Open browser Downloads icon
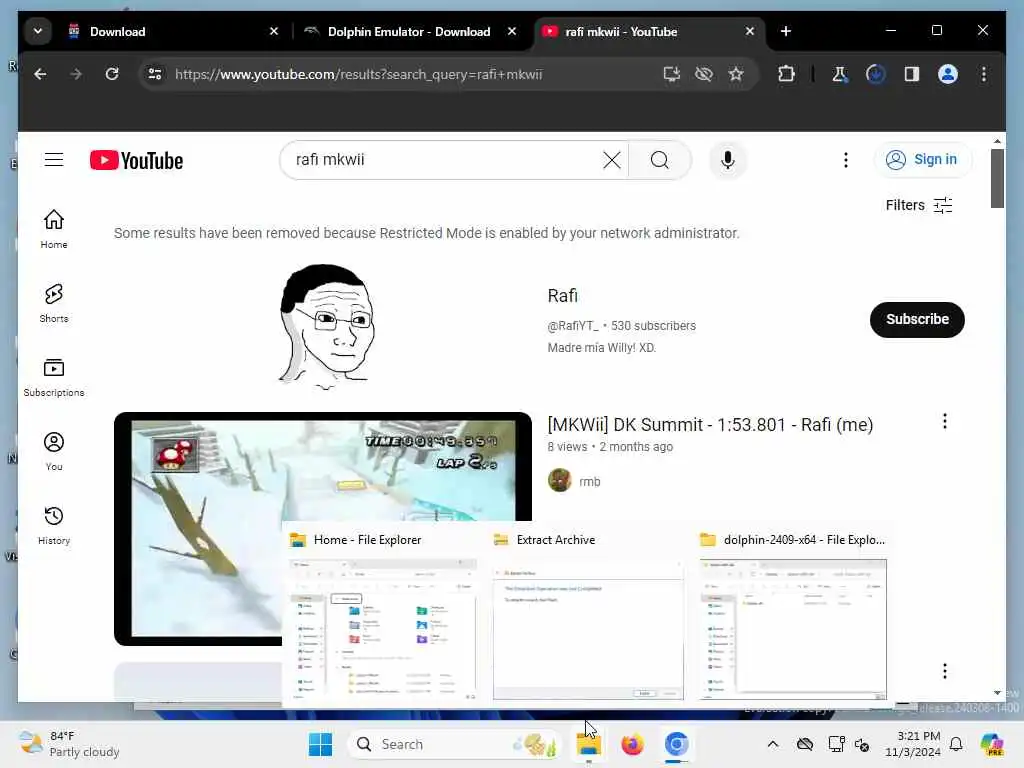The width and height of the screenshot is (1024, 768). pyautogui.click(x=875, y=74)
